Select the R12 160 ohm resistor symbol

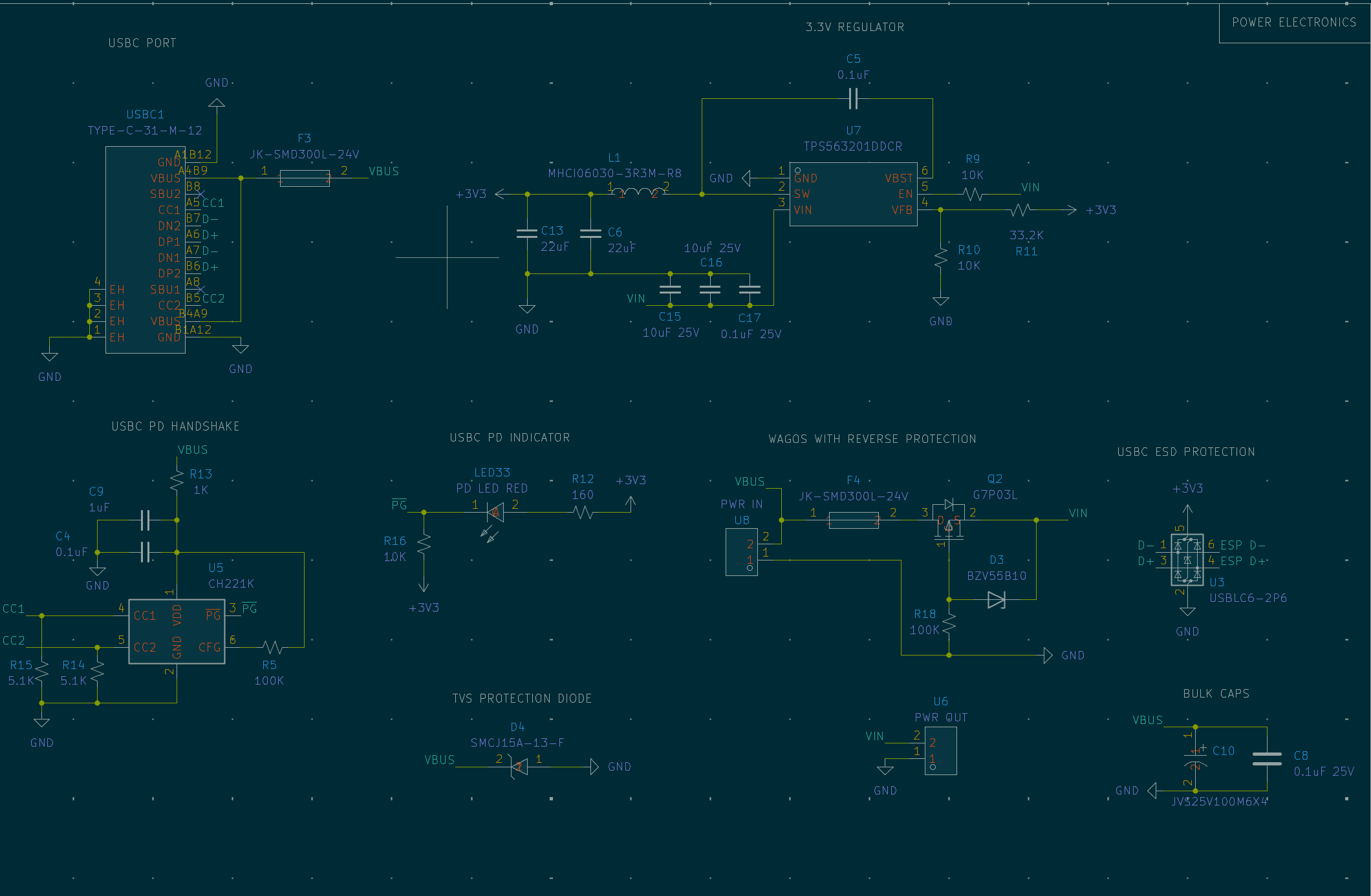(x=583, y=513)
